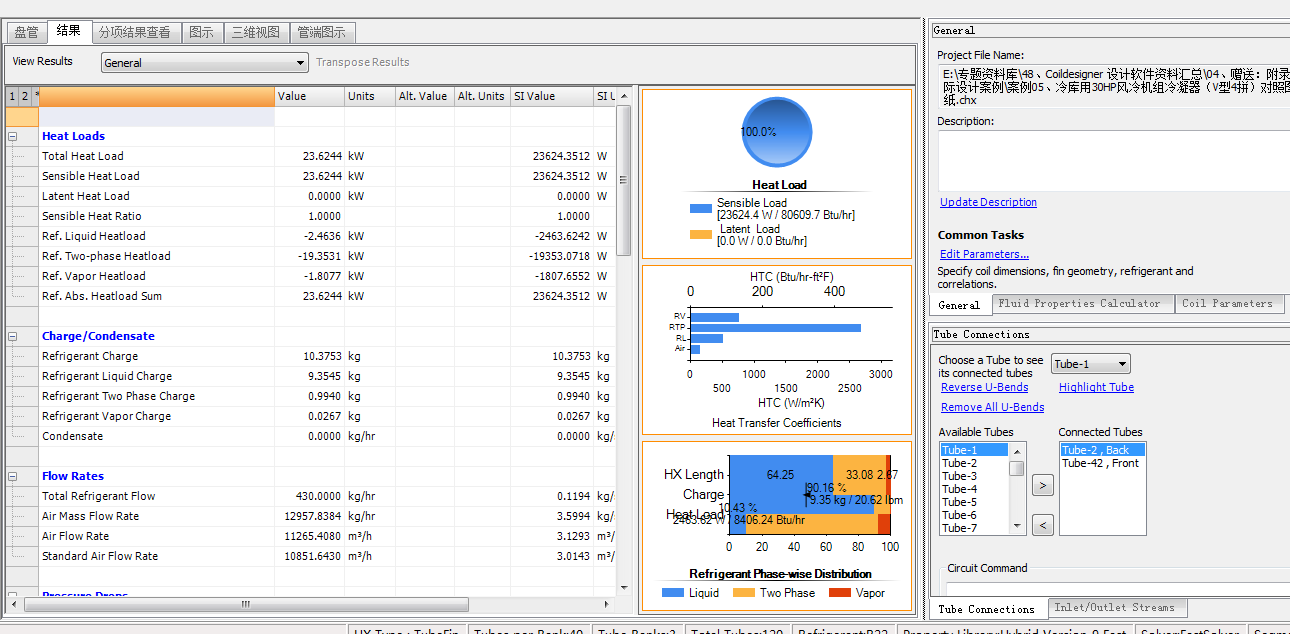Click outline level 2 button
The image size is (1290, 634).
[x=24, y=96]
